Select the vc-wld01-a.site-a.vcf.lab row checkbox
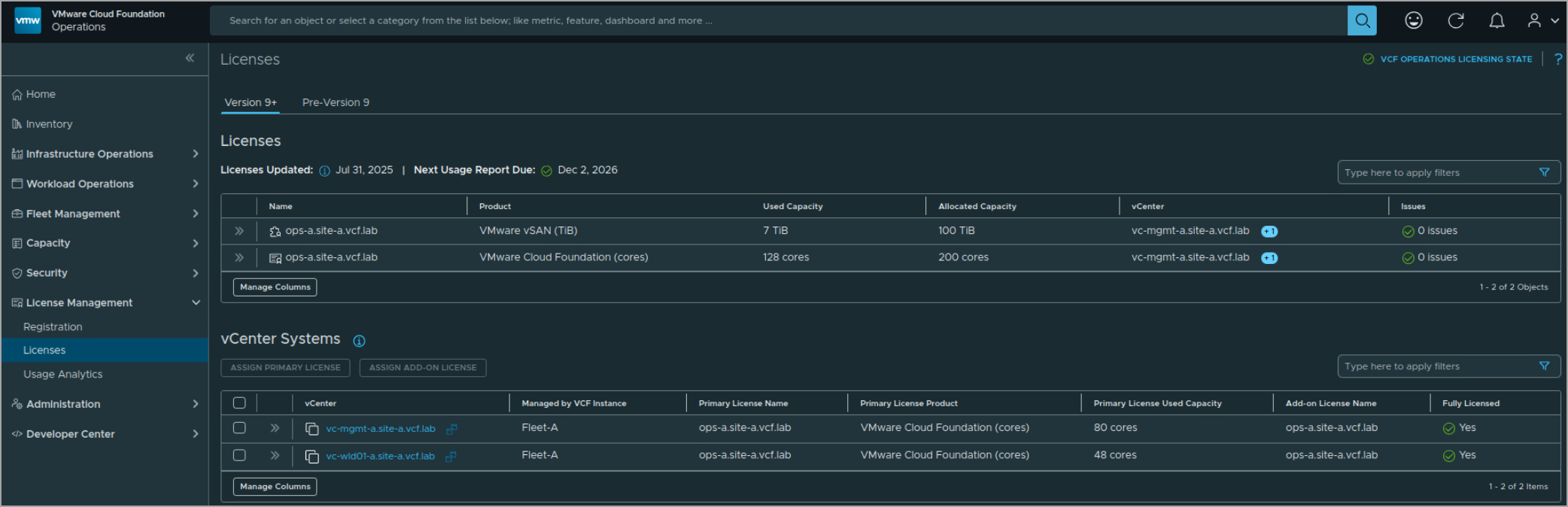This screenshot has height=507, width=1568. (x=239, y=455)
